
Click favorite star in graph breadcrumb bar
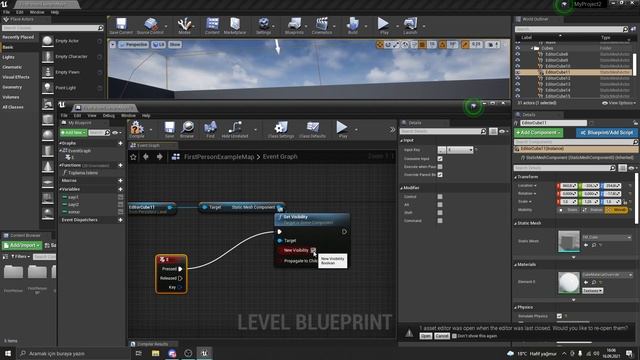133,157
